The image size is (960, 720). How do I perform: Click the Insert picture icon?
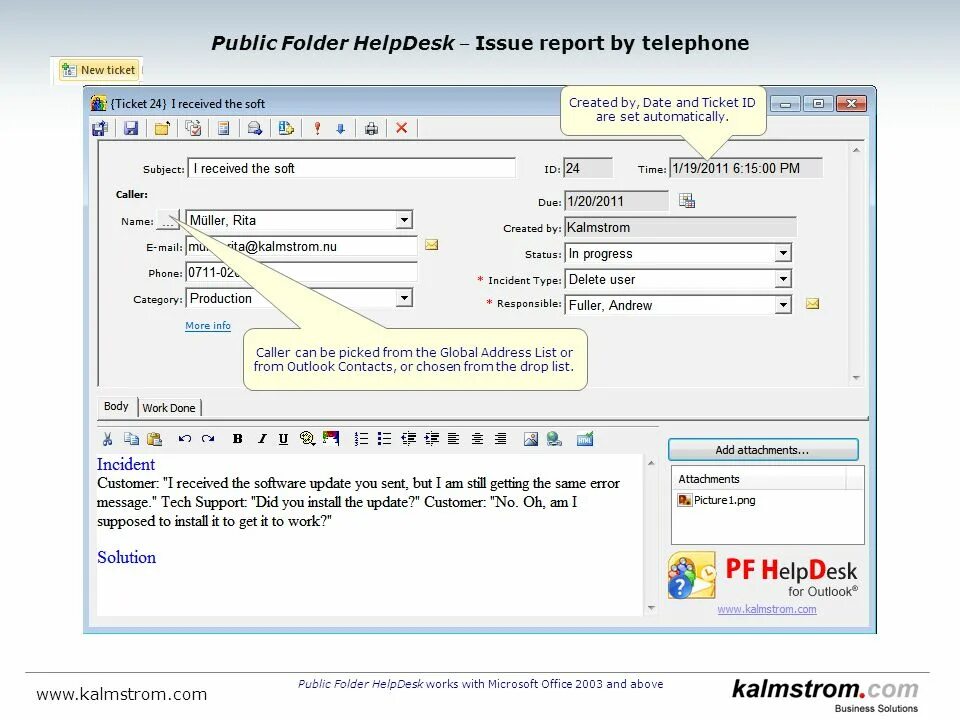531,438
